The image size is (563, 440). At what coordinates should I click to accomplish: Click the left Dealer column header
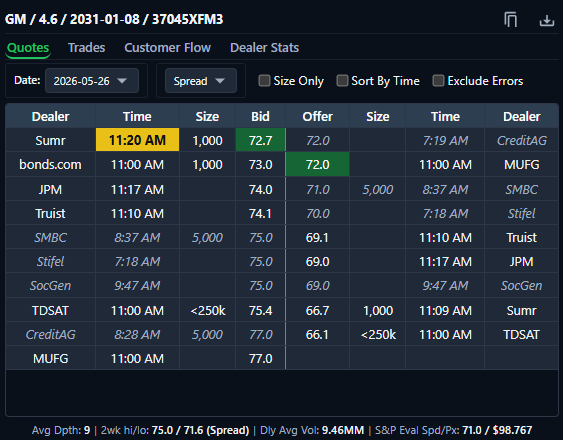[x=50, y=116]
